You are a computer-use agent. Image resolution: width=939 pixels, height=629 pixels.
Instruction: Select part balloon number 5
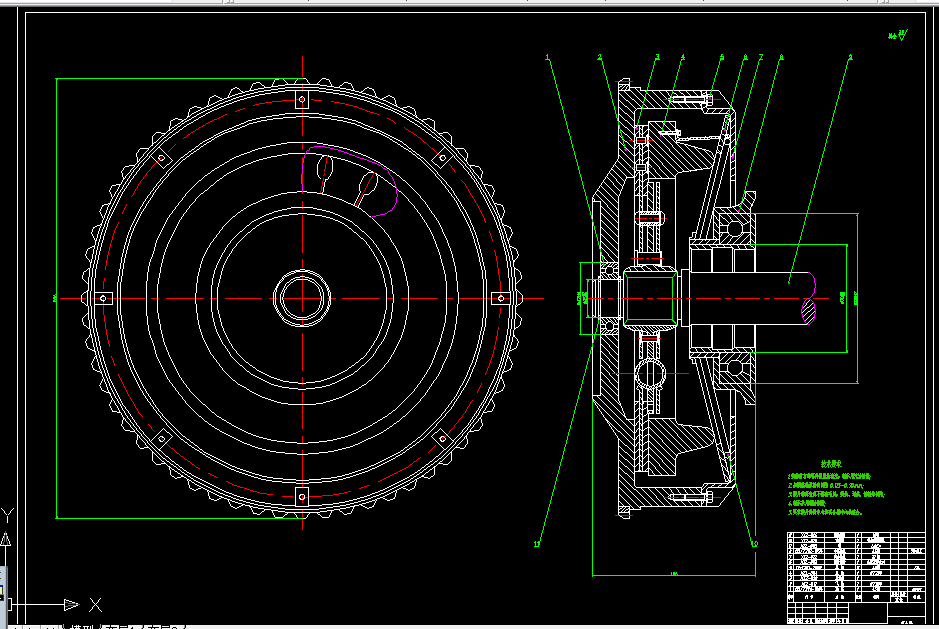[722, 58]
